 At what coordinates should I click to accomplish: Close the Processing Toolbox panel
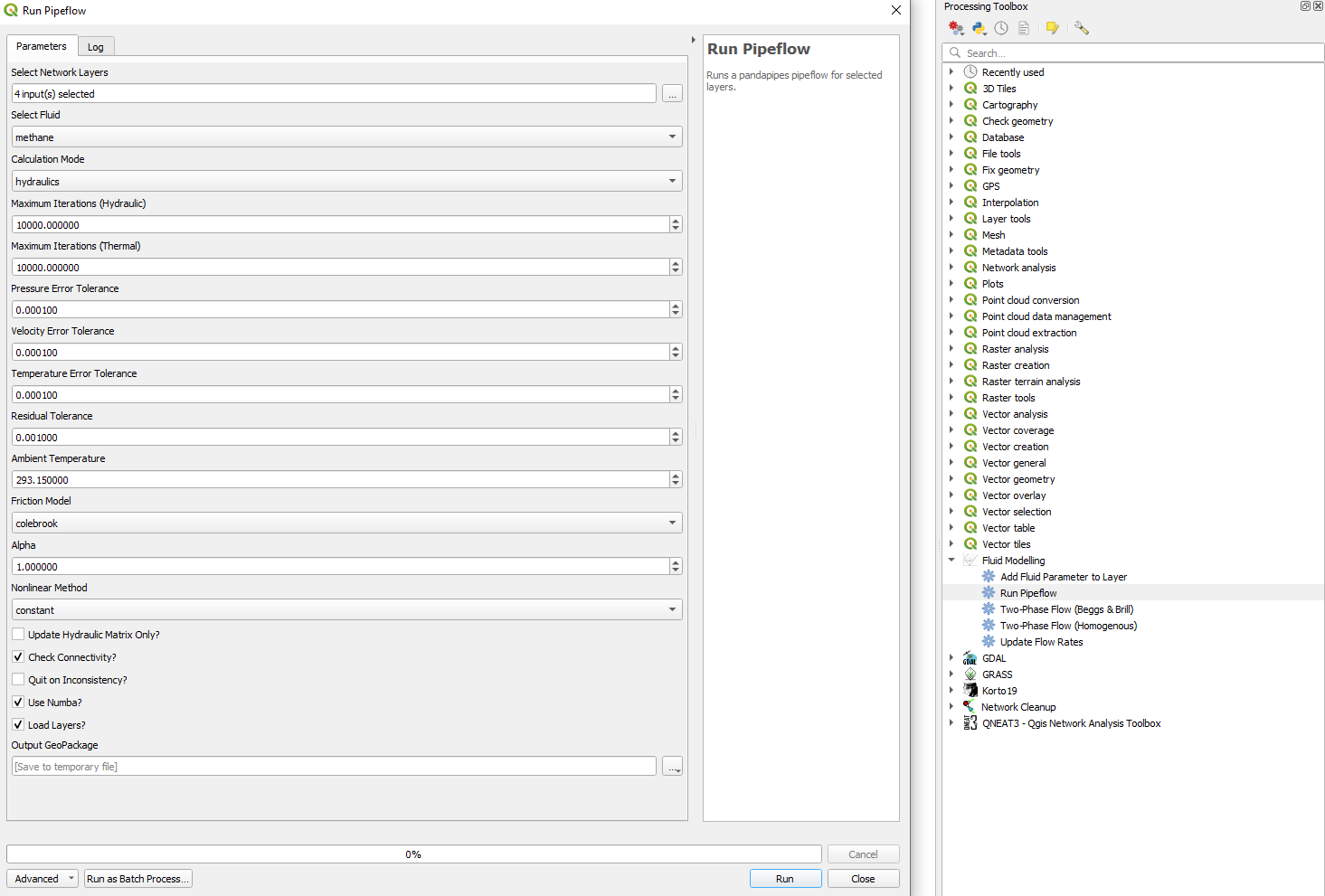[1318, 6]
